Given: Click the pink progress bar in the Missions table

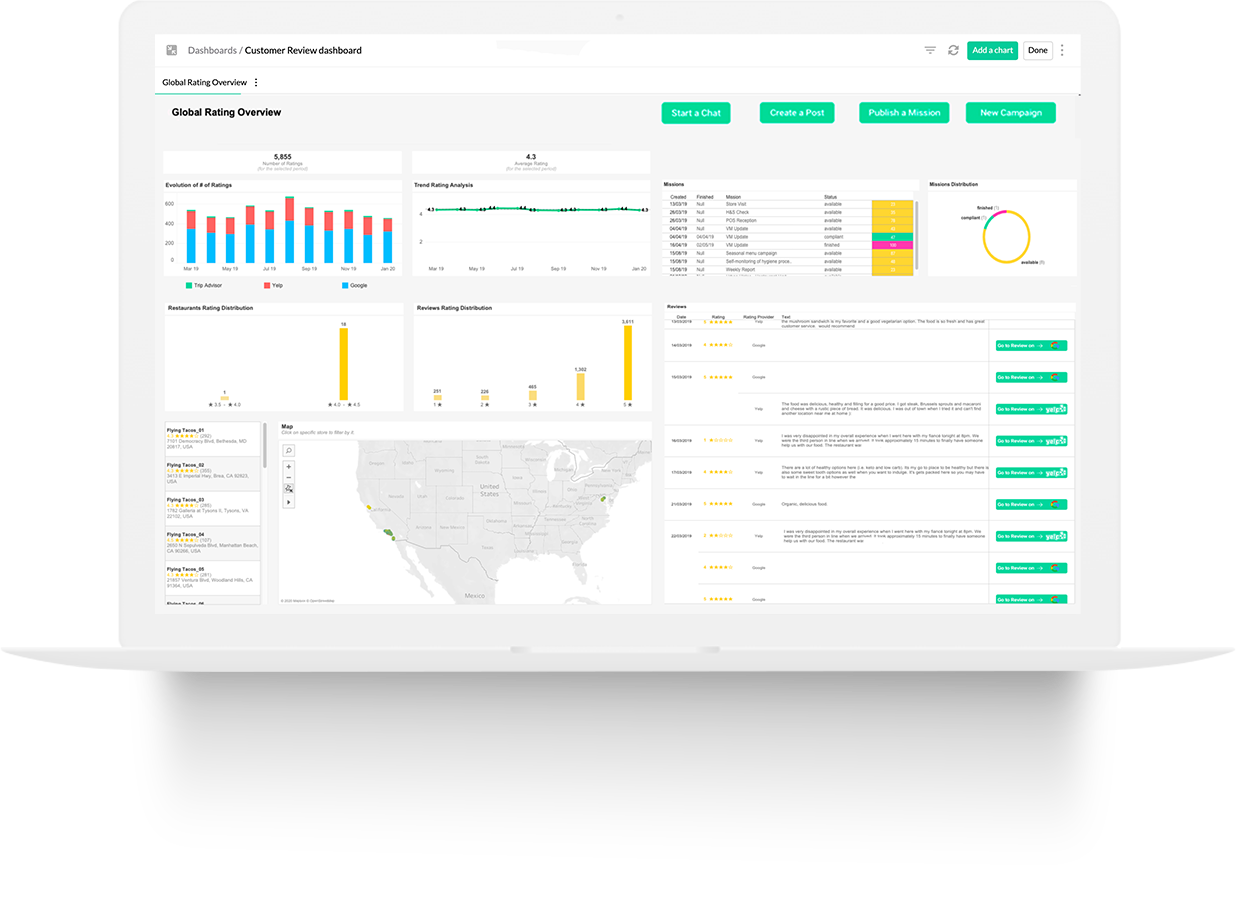Looking at the screenshot, I should pyautogui.click(x=893, y=243).
